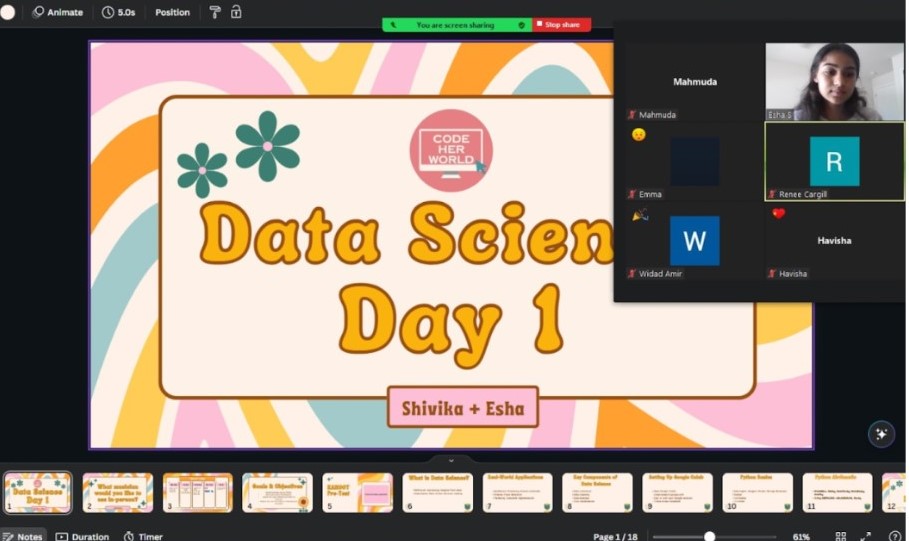Toggle the lock icon in toolbar

coord(236,12)
